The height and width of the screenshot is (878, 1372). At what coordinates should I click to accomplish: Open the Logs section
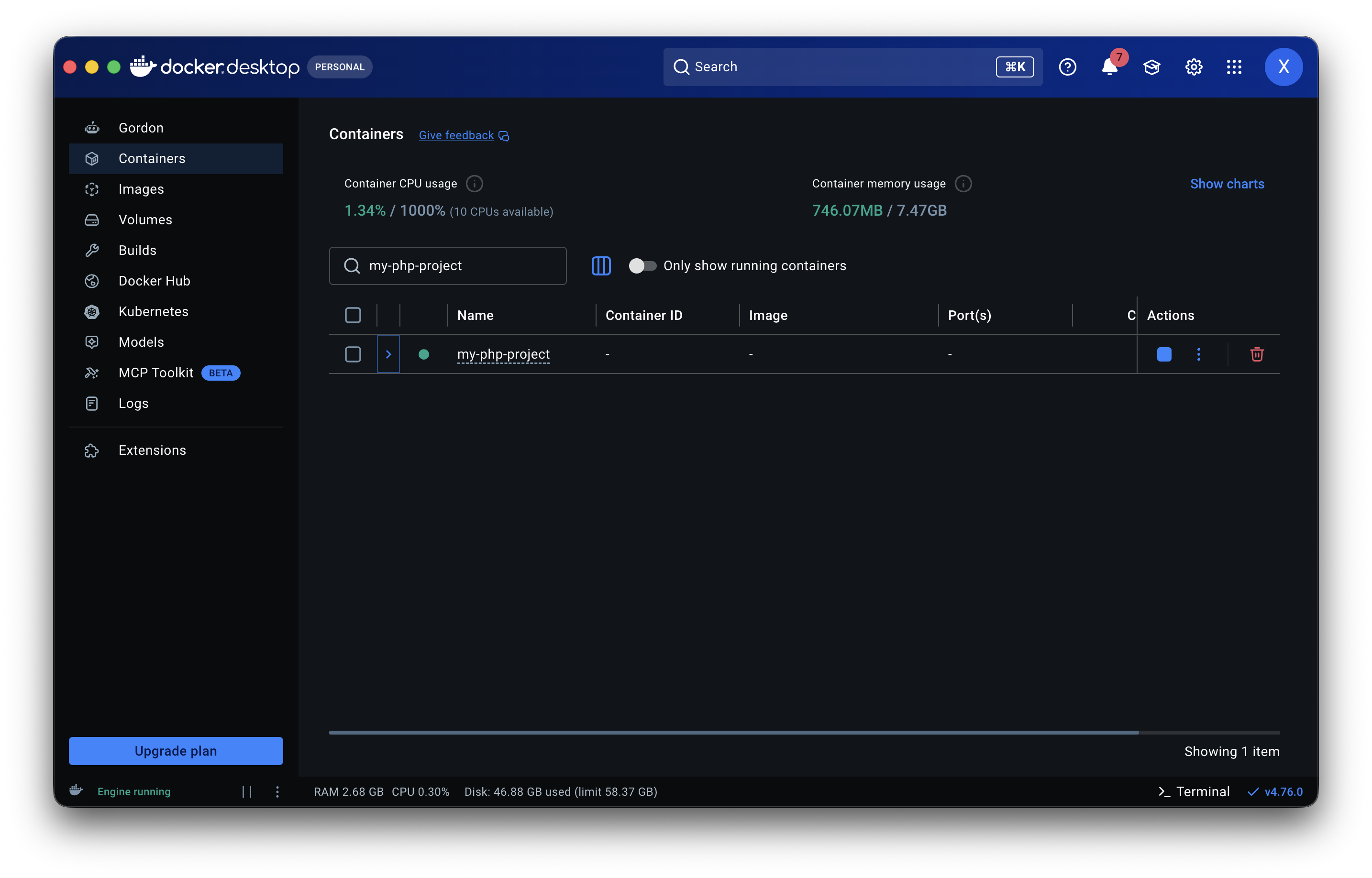(x=176, y=404)
